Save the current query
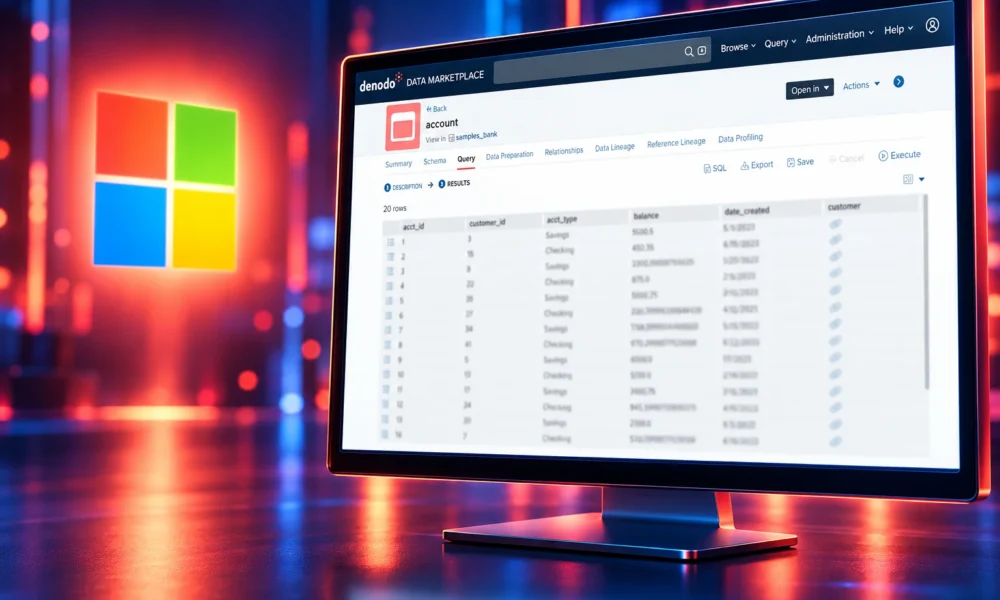The height and width of the screenshot is (600, 1000). (x=800, y=162)
